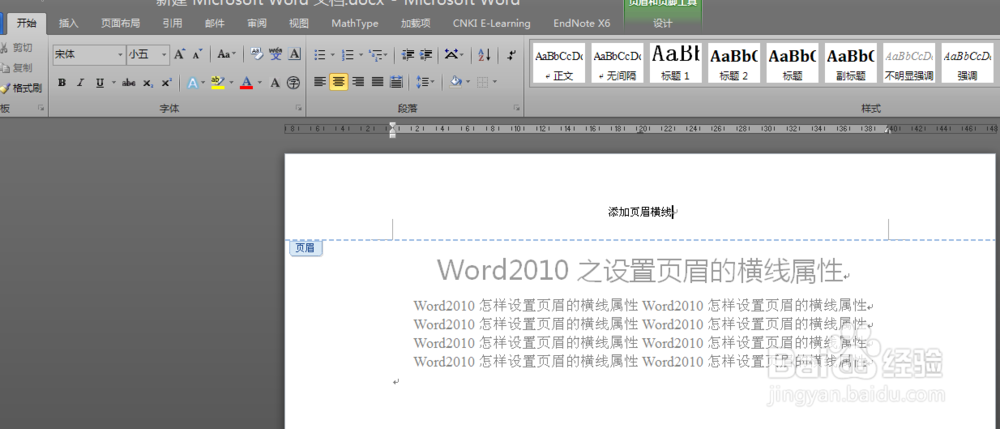1000x429 pixels.
Task: Click the Enclose Characters (字) icon
Action: [293, 82]
